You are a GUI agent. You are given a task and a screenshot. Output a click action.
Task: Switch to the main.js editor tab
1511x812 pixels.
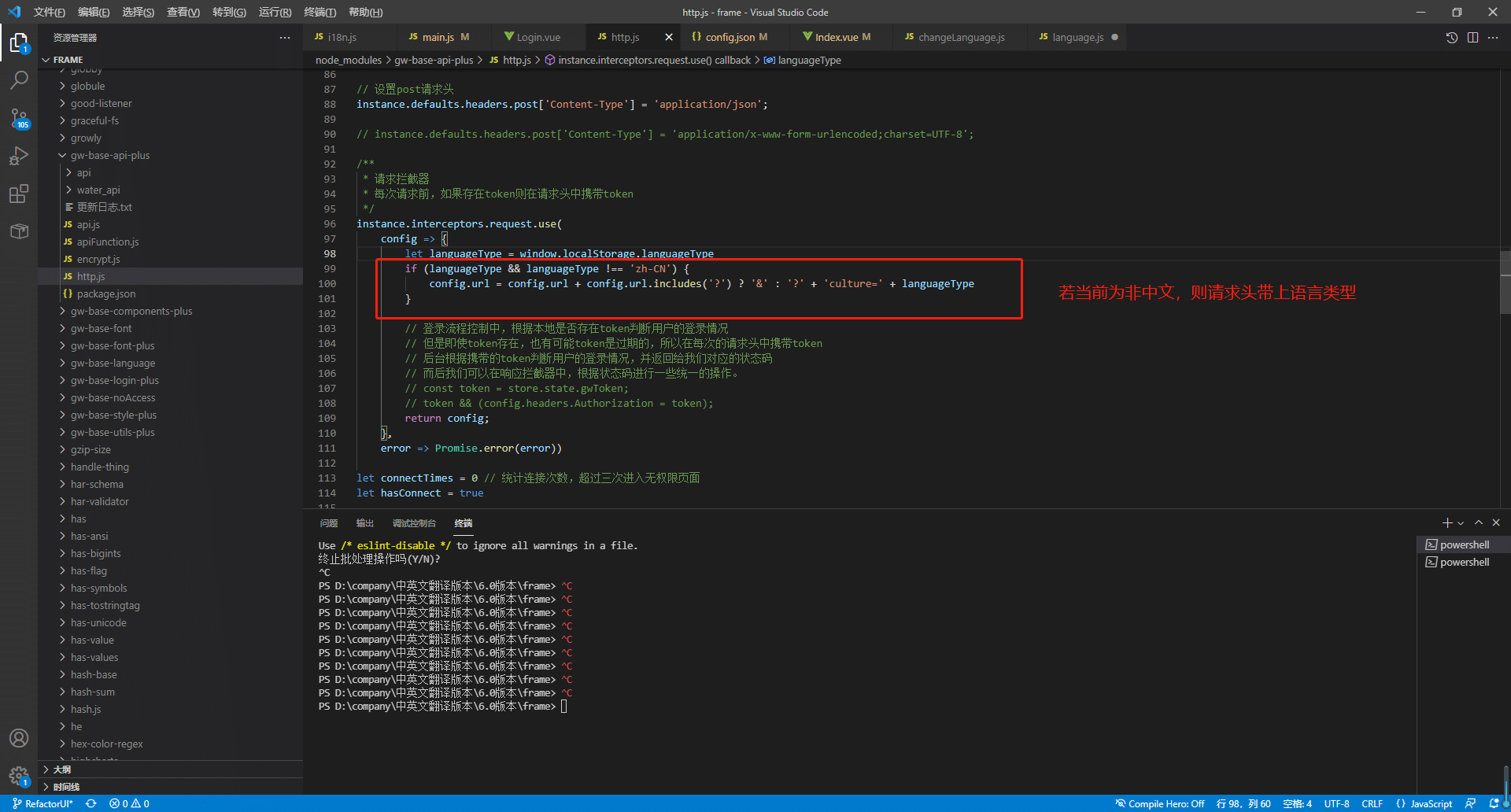pos(438,37)
